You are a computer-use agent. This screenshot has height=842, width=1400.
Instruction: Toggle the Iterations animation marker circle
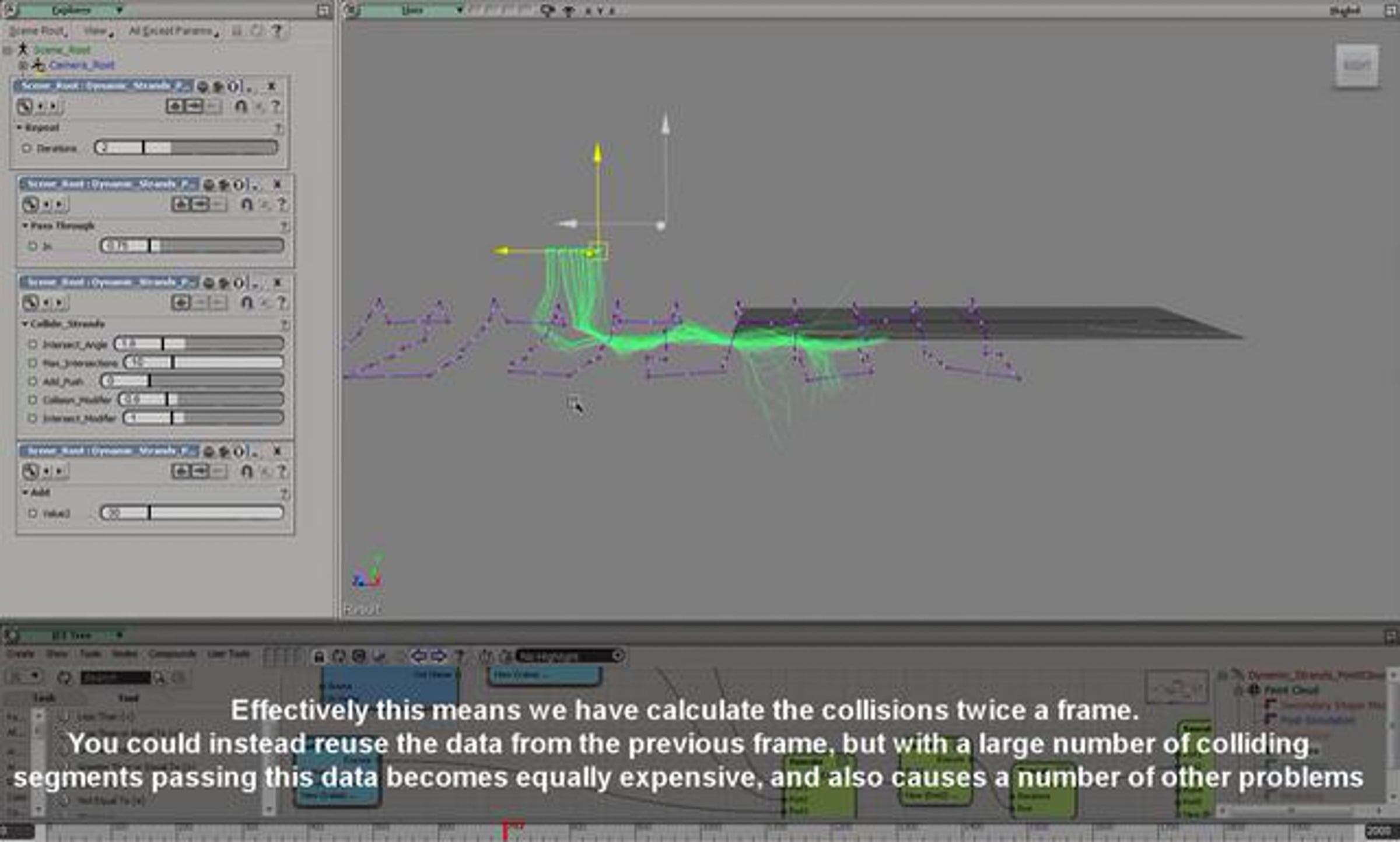26,148
